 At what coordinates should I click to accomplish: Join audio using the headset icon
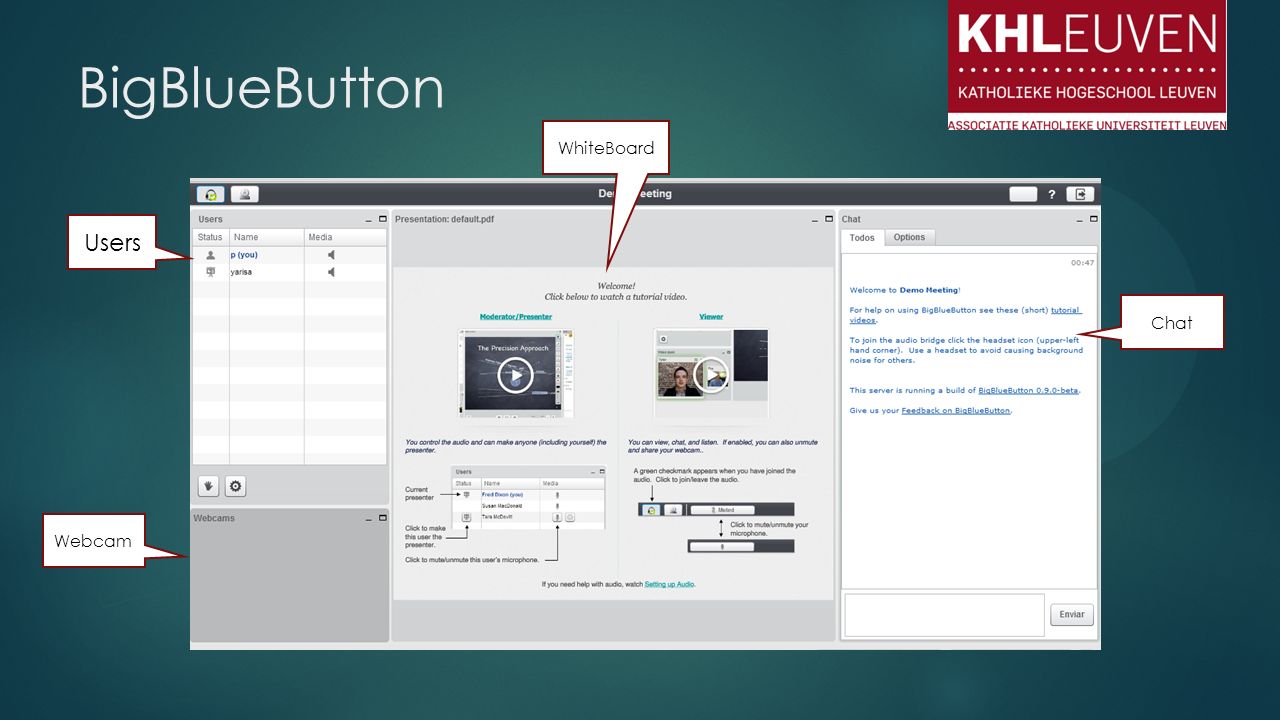click(x=210, y=194)
